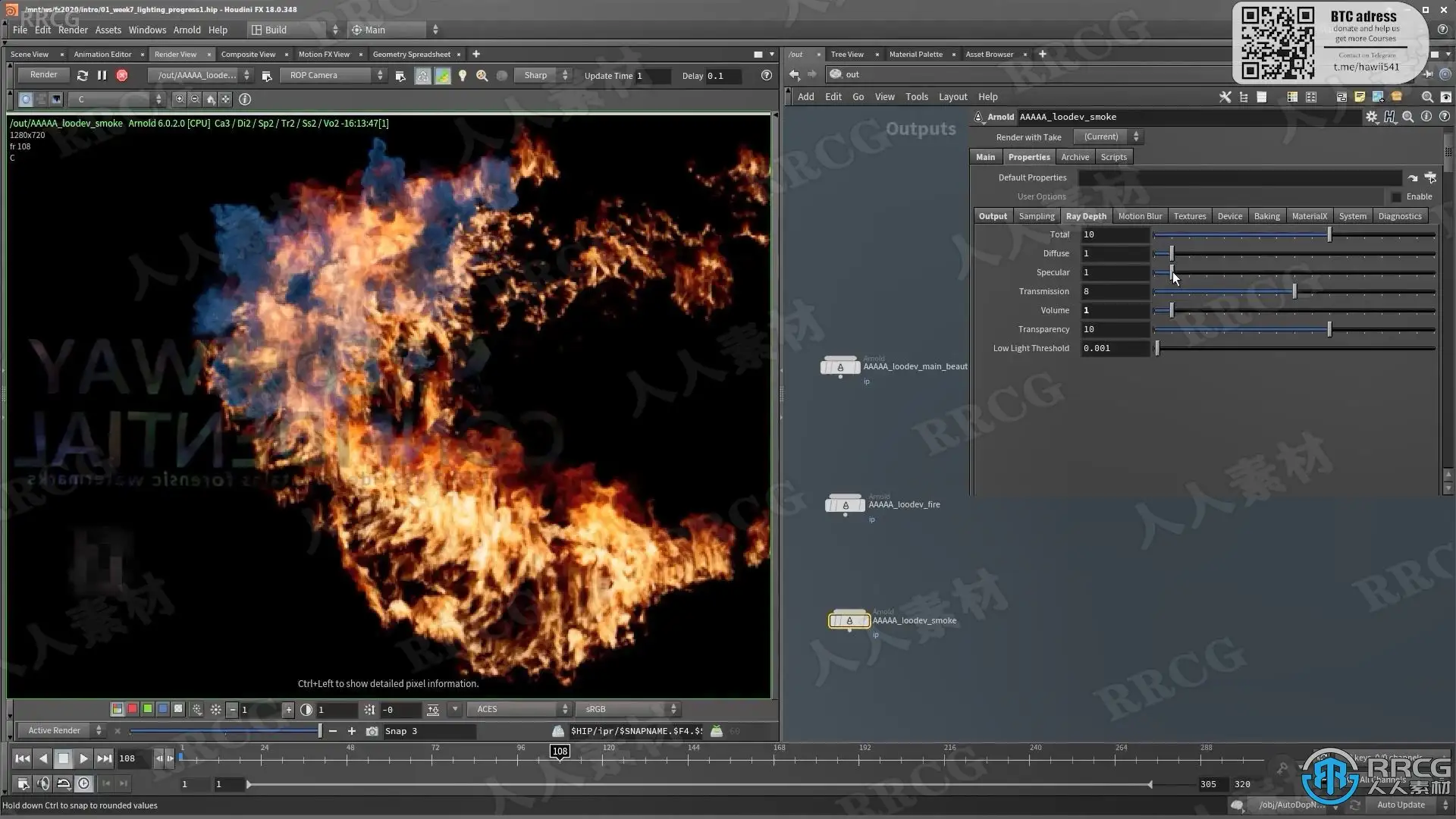This screenshot has height=819, width=1456.
Task: Adjust the Total ray depth slider
Action: [1294, 234]
